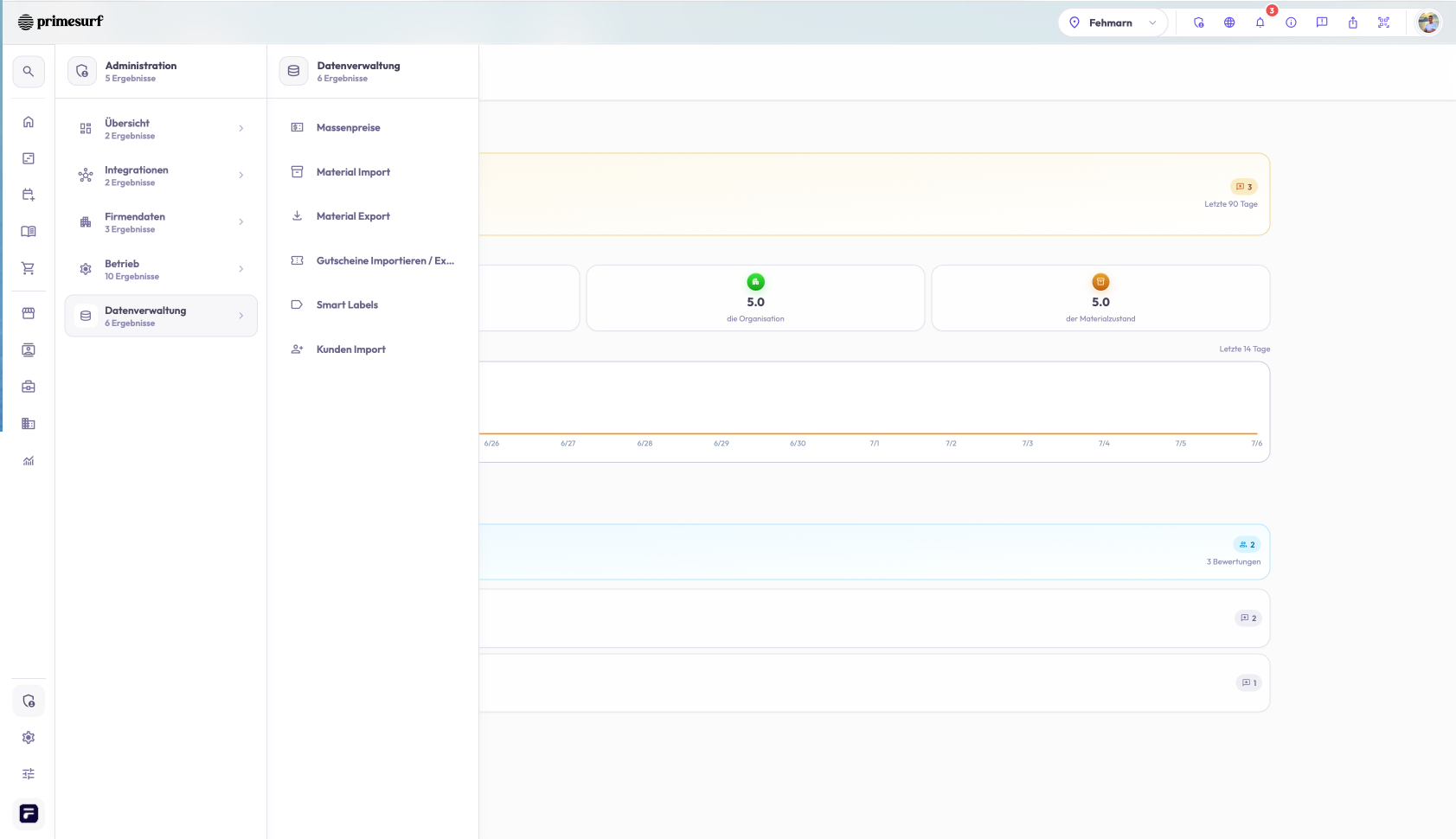Click the Datenverwaltung header with '6 Ergebnisse'
This screenshot has height=839, width=1456.
373,71
